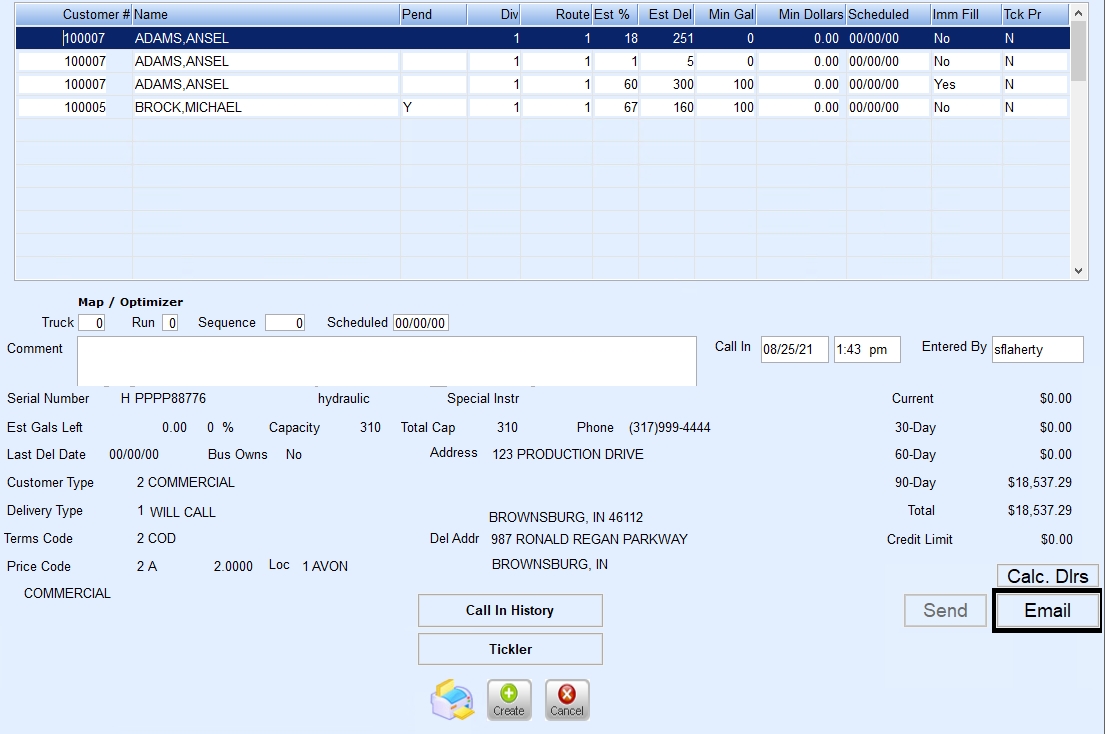Click terms code 2 COD
This screenshot has height=734, width=1105.
point(156,538)
